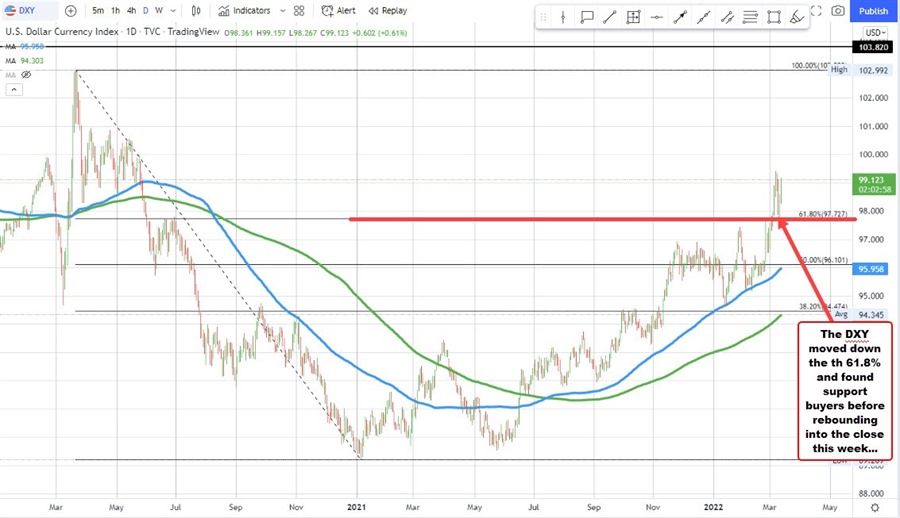This screenshot has height=518, width=900.
Task: Click the 103.820 price label
Action: pyautogui.click(x=873, y=47)
